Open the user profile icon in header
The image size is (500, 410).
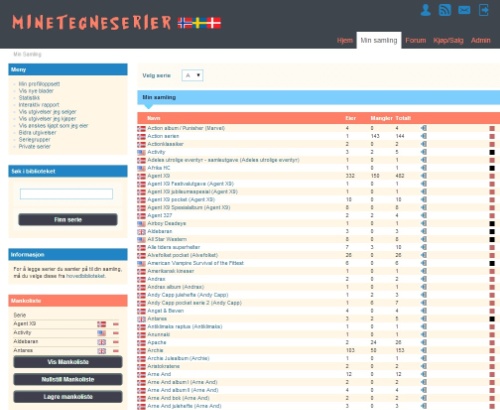point(425,10)
